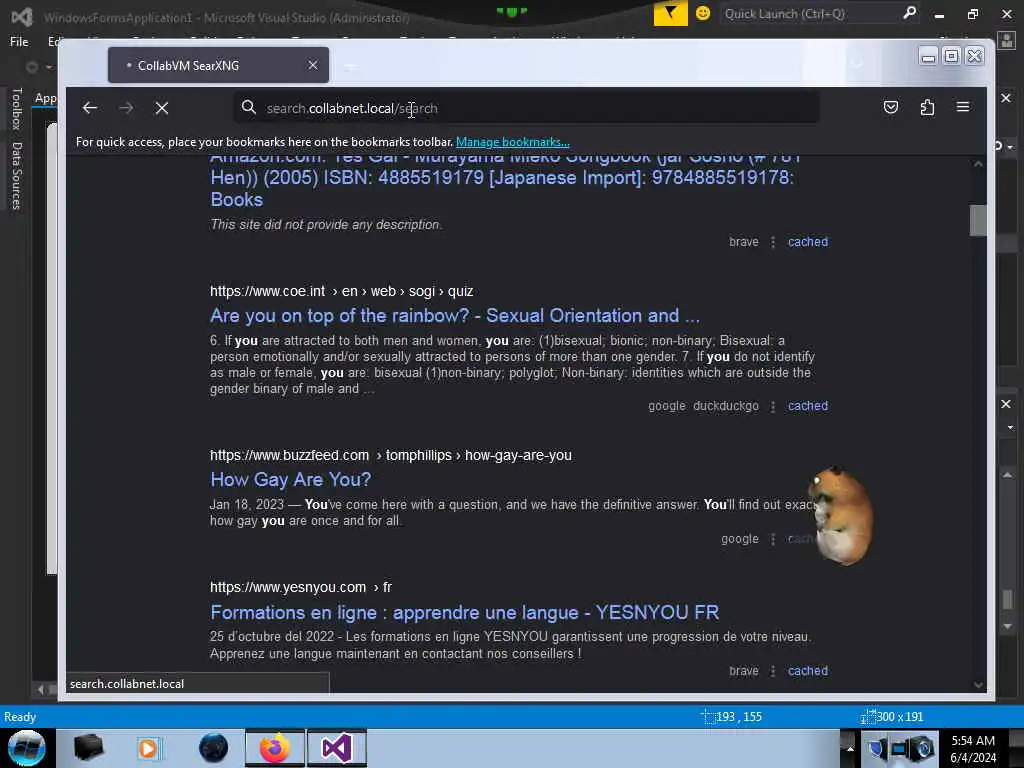Open the Visual Studio side panel dropdown arrow

1010,427
